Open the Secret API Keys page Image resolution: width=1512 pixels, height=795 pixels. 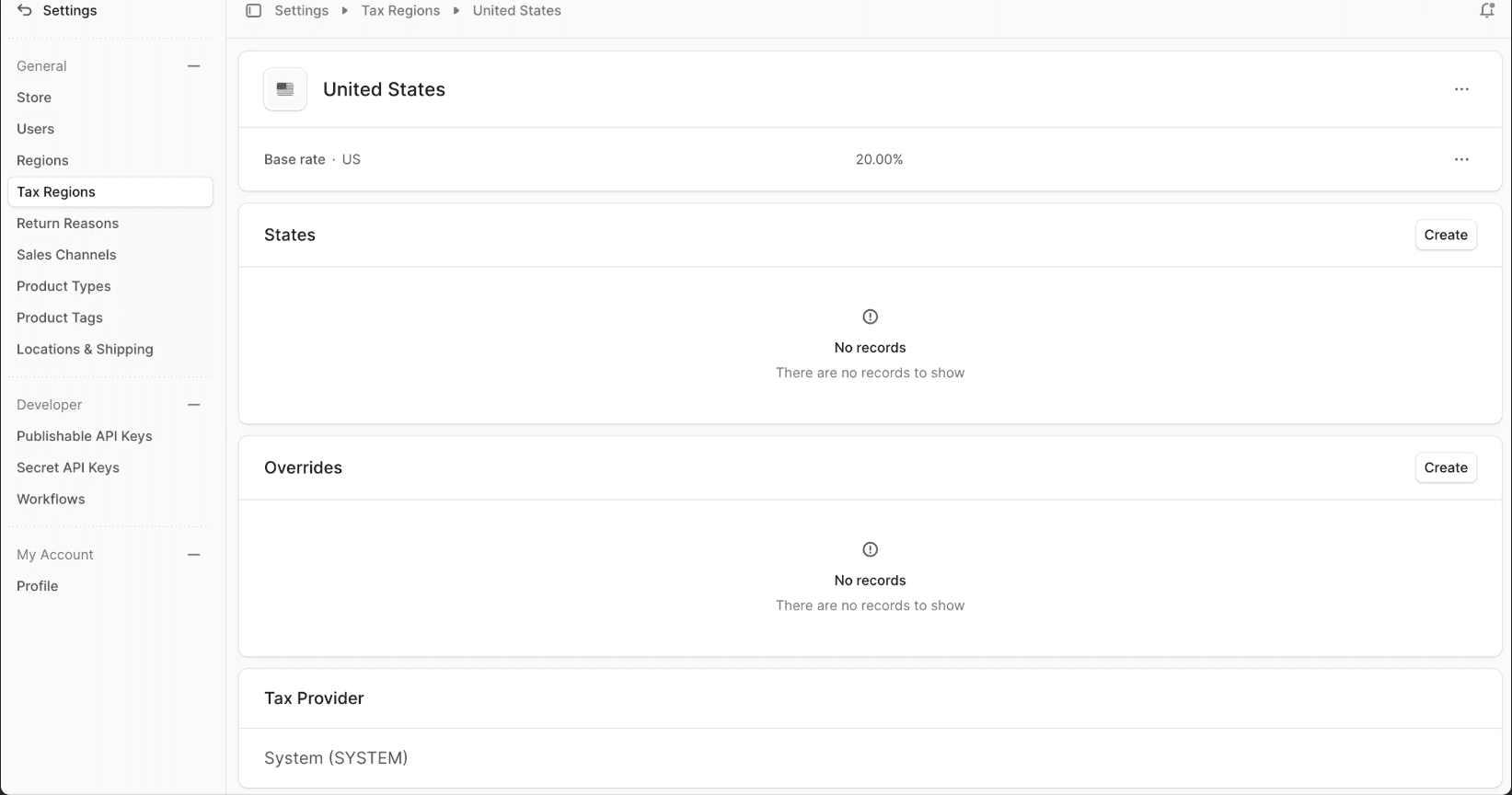pyautogui.click(x=67, y=467)
